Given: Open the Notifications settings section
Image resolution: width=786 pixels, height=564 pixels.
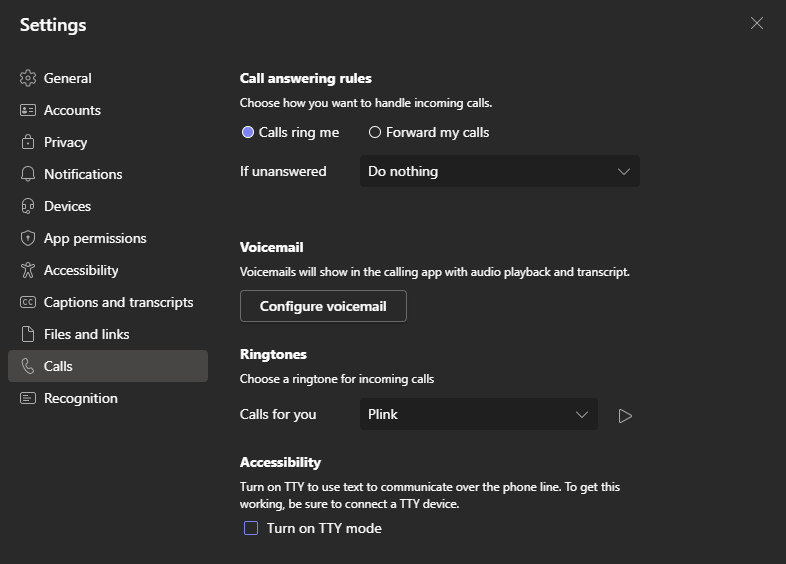Looking at the screenshot, I should click(x=108, y=174).
